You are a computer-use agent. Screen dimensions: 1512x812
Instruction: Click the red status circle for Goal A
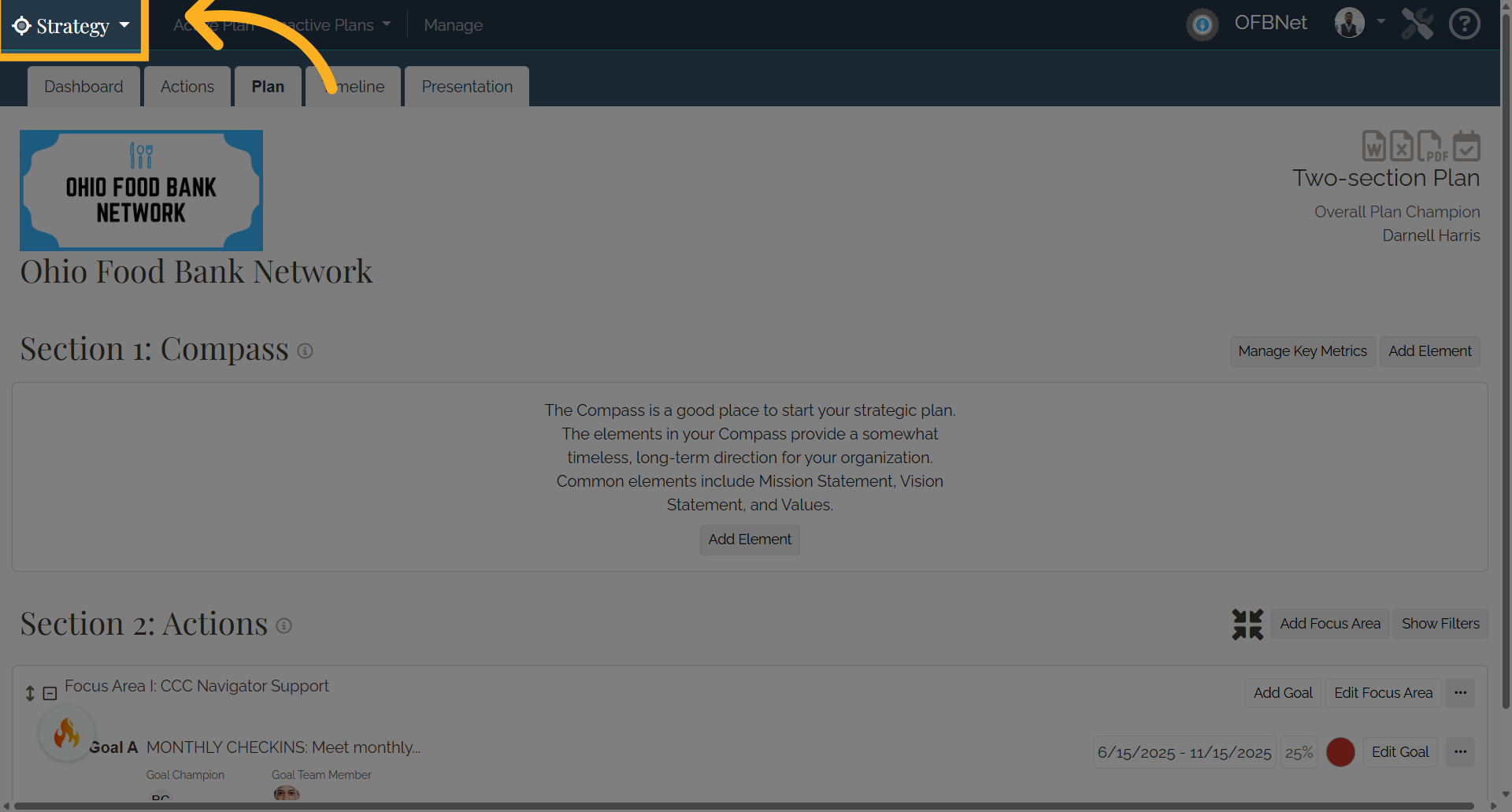pos(1340,752)
